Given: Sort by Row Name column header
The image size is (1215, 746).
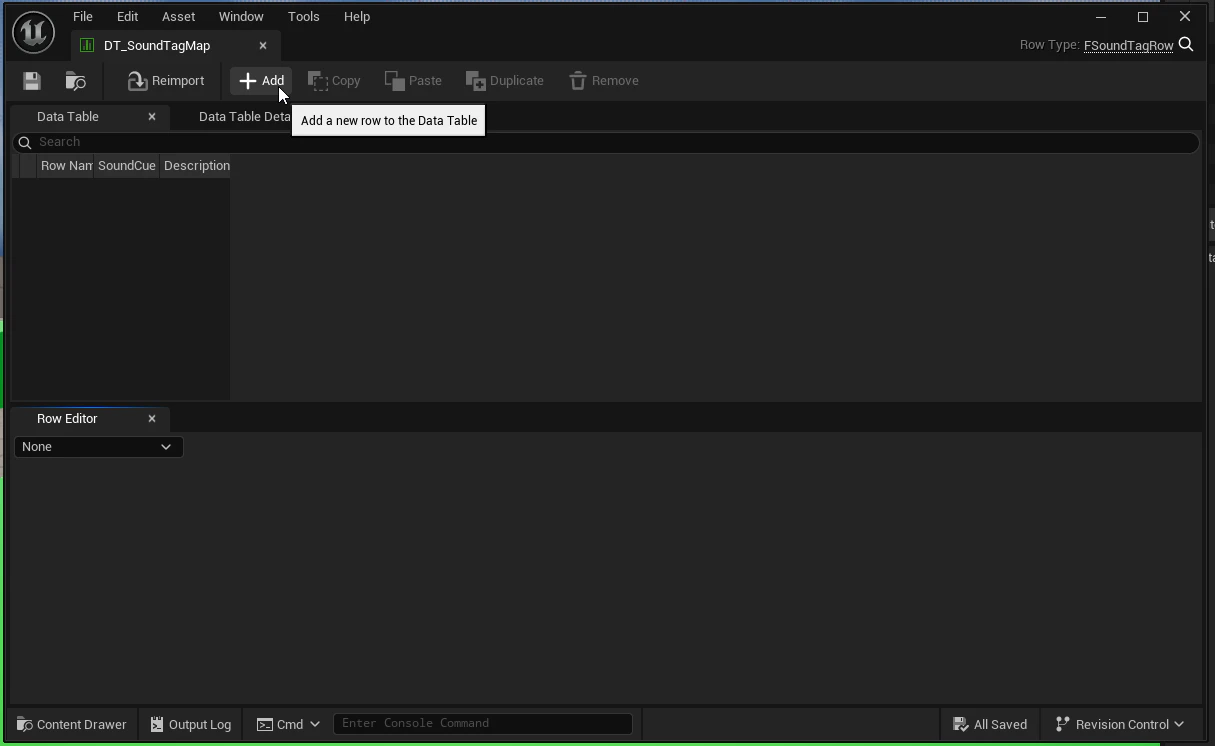Looking at the screenshot, I should [65, 166].
